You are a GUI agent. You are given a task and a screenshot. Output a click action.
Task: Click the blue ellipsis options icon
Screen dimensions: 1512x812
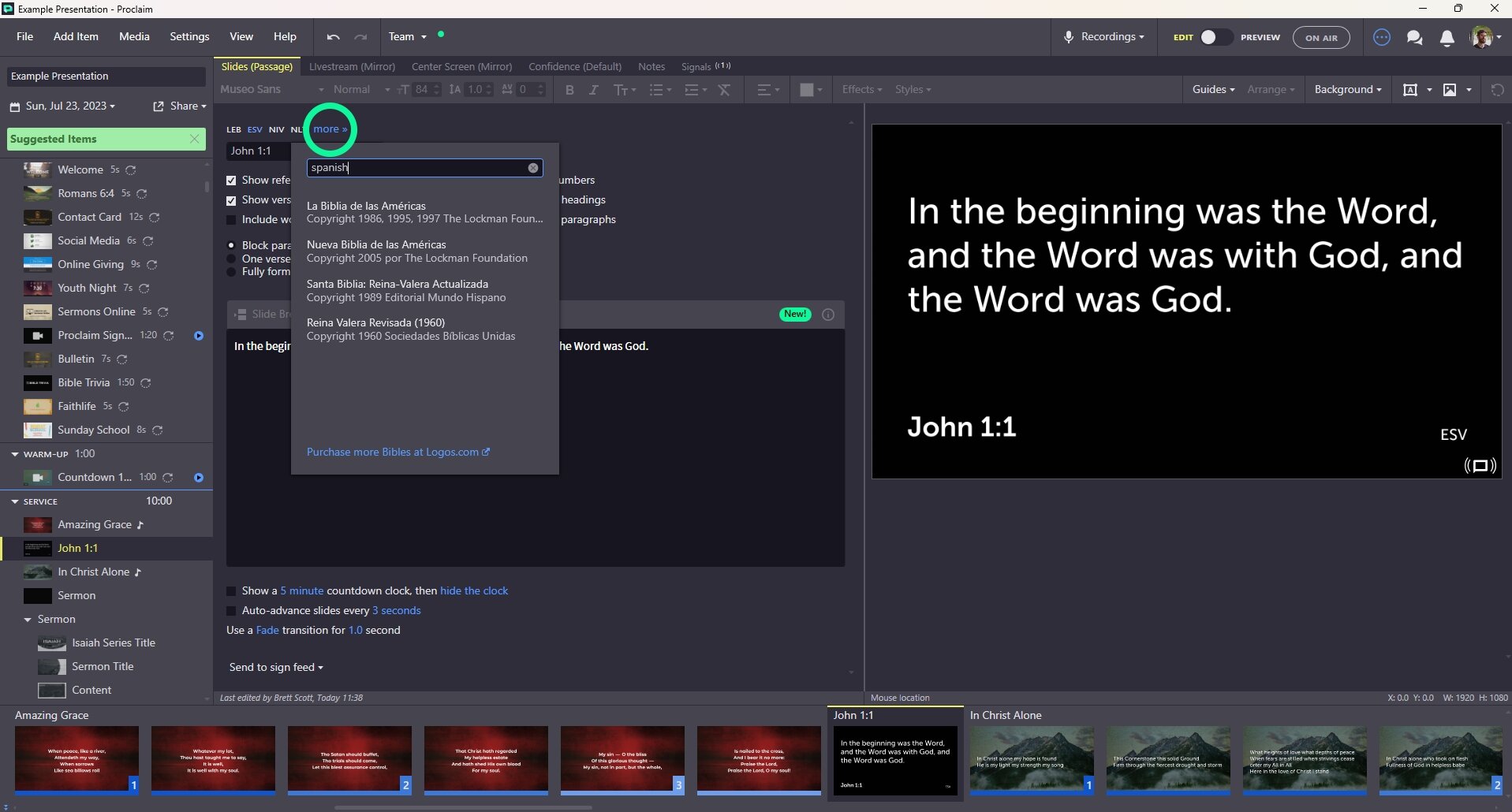1382,37
